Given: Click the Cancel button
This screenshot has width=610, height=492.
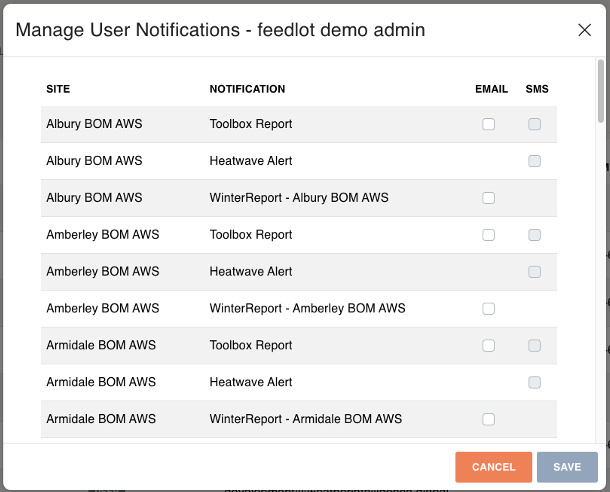Looking at the screenshot, I should 493,467.
